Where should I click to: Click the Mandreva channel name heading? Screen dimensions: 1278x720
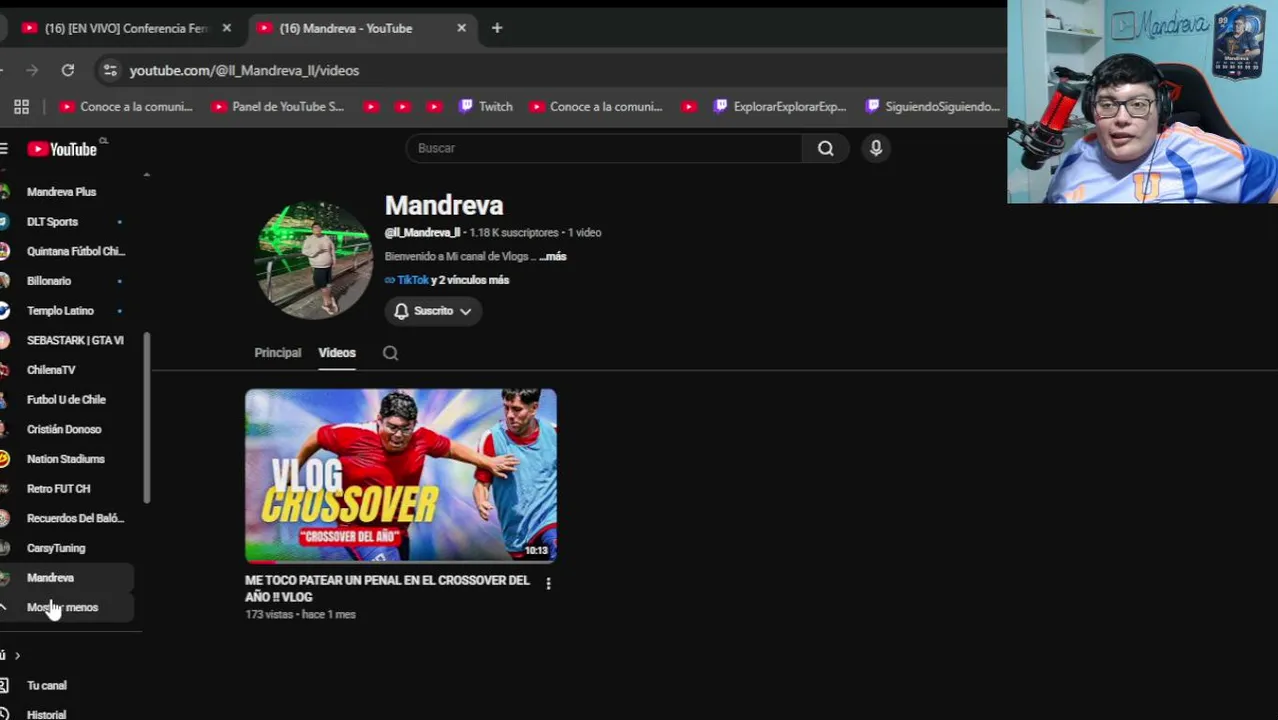444,206
